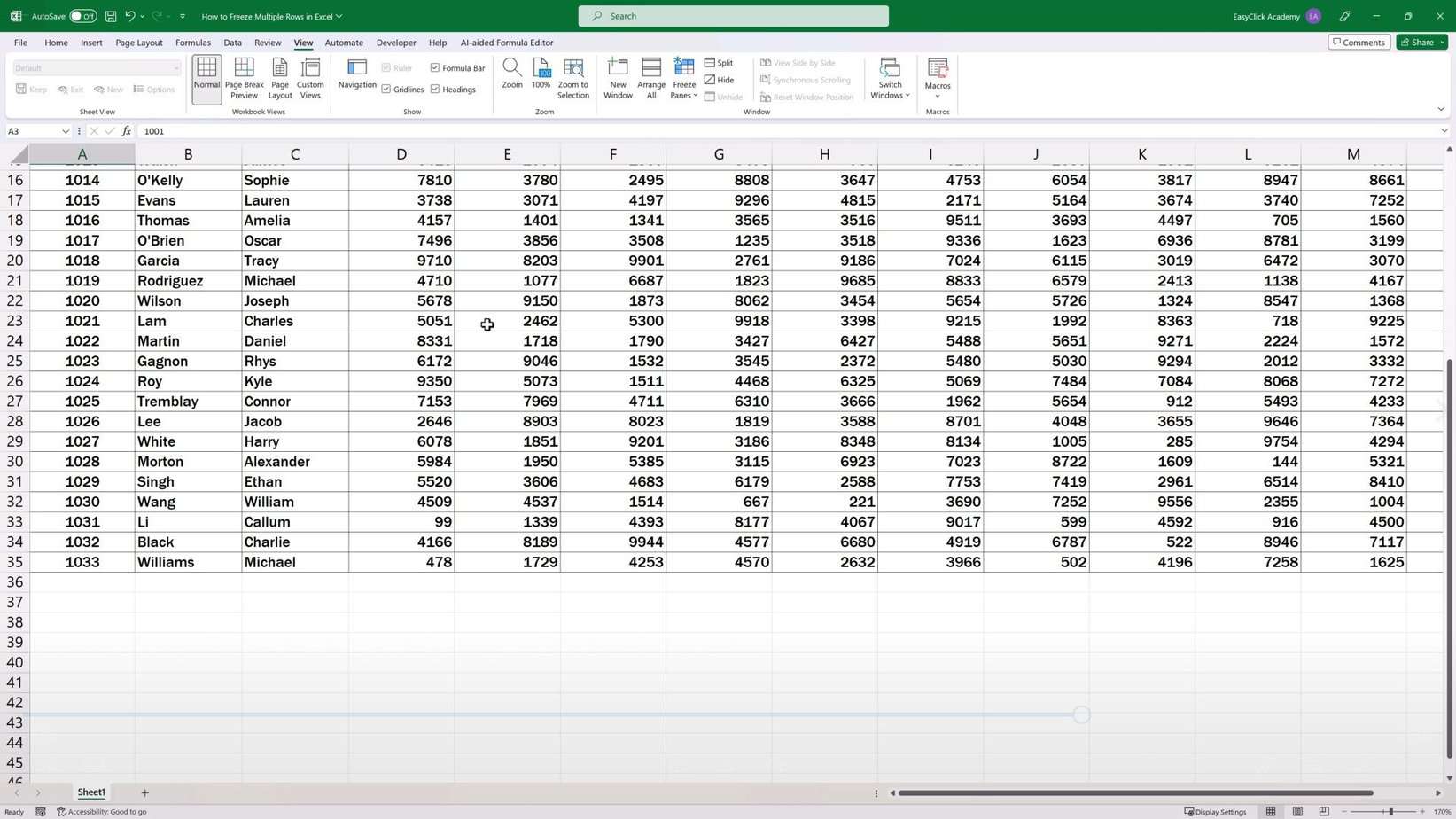Click the Comments button
The width and height of the screenshot is (1456, 819).
point(1359,43)
